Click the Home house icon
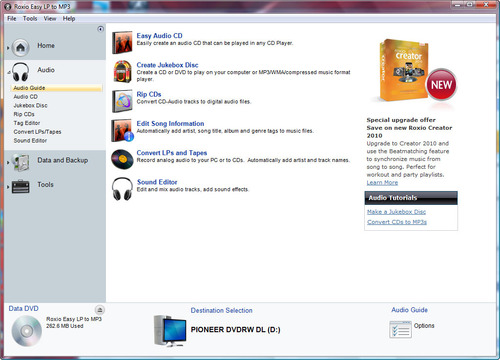 (x=21, y=48)
